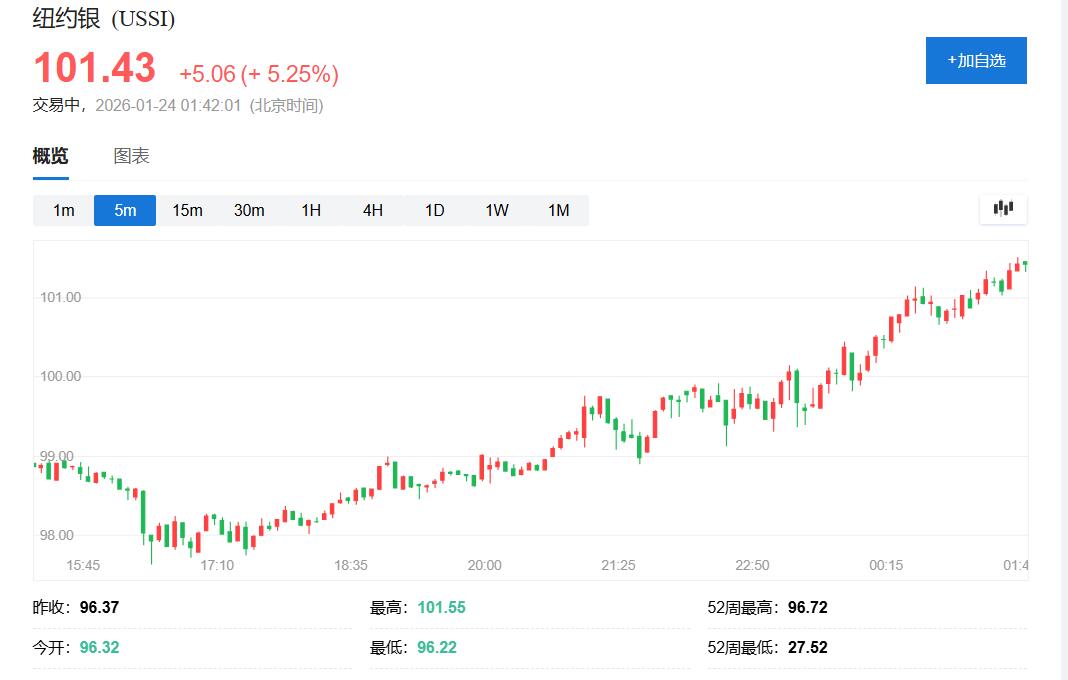
Task: Click the 最高 value 101.55
Action: tap(441, 607)
